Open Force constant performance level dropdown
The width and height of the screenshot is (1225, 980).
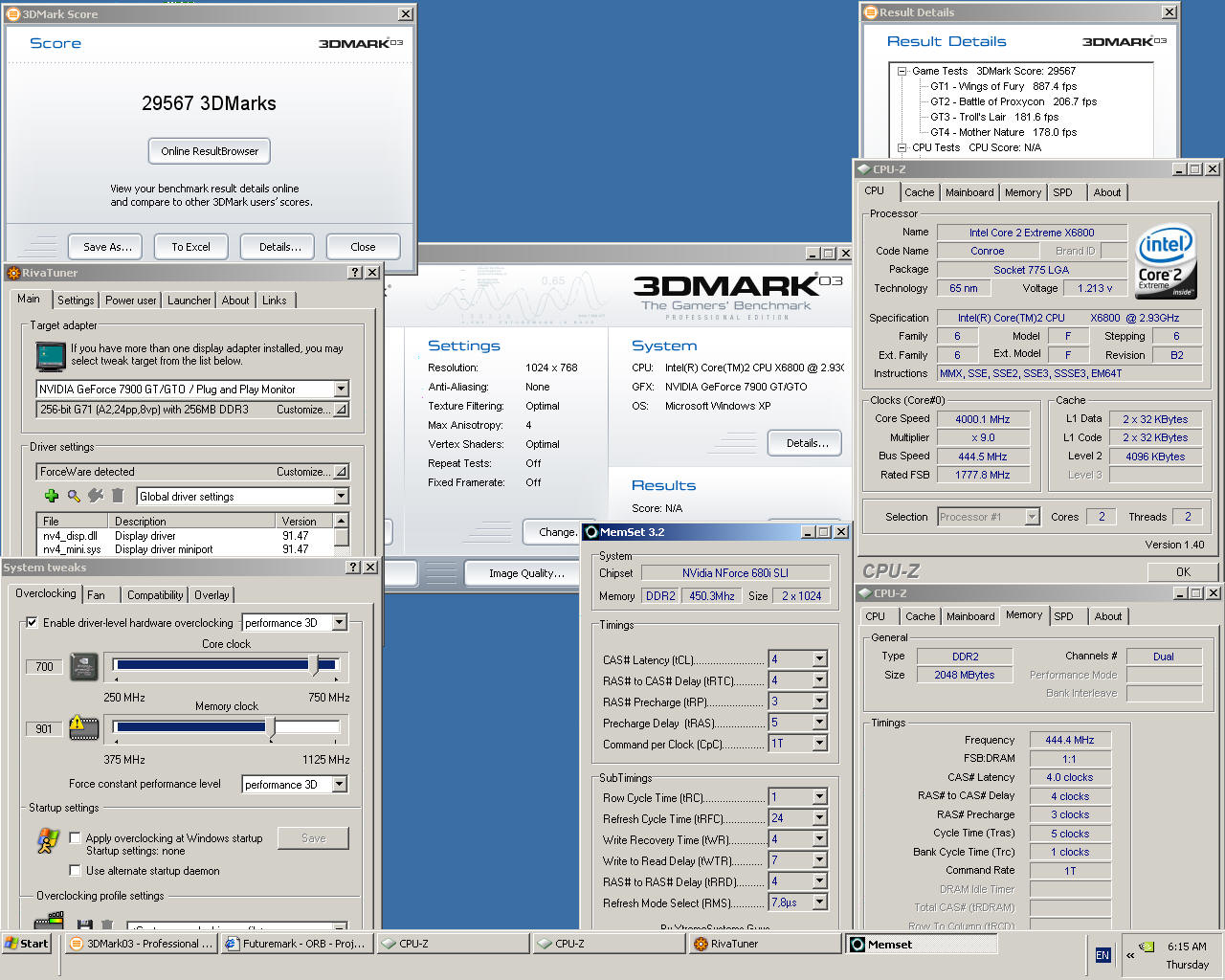(340, 784)
